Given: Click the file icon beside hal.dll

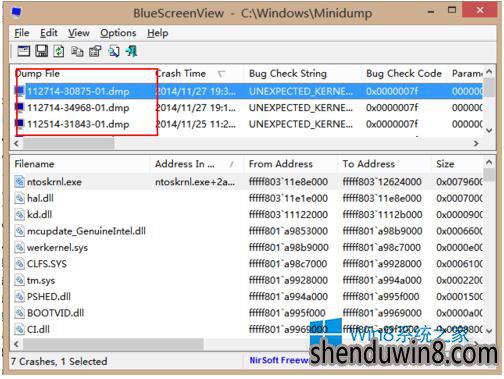Looking at the screenshot, I should click(x=20, y=198).
